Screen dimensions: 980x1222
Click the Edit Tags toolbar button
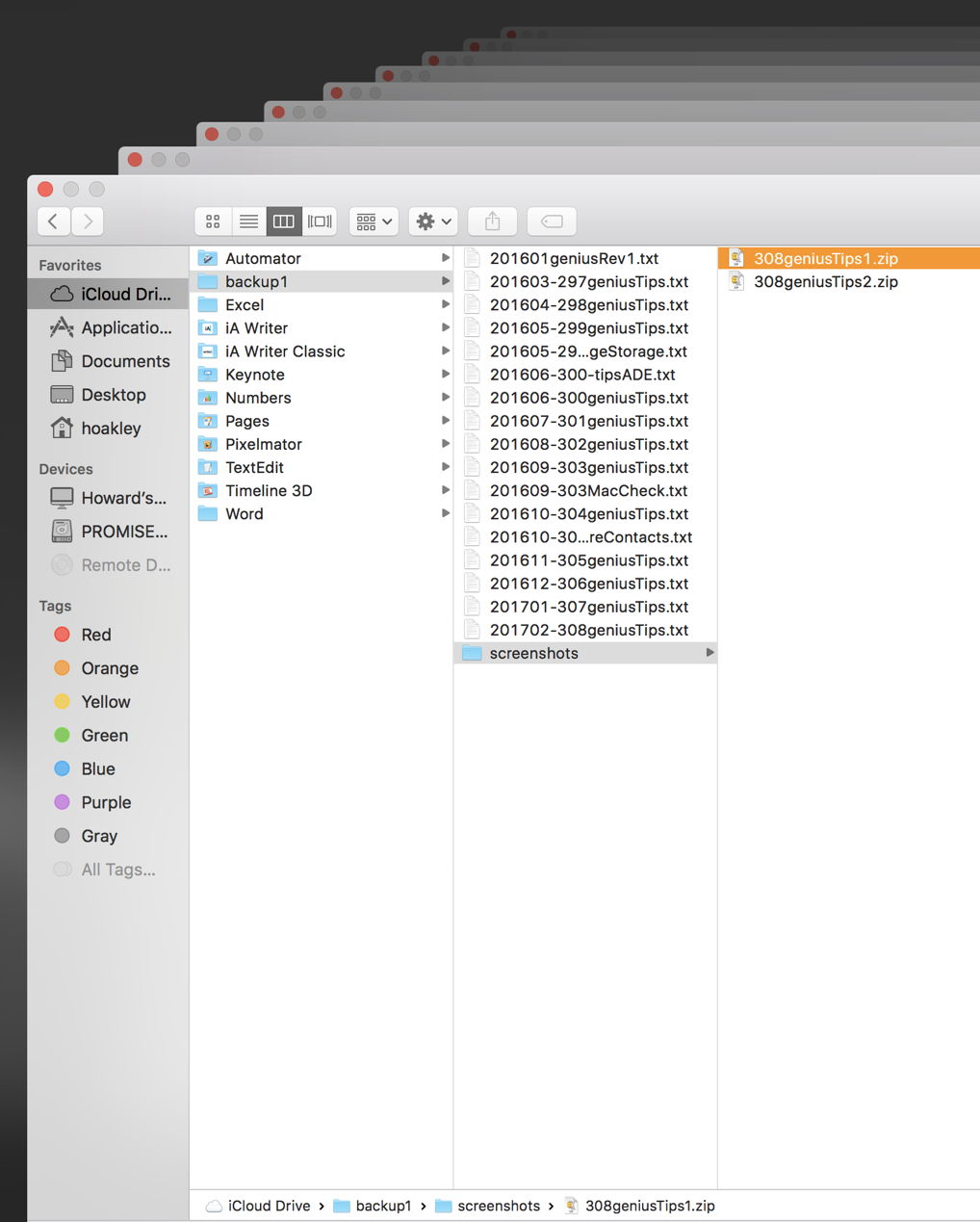click(552, 221)
